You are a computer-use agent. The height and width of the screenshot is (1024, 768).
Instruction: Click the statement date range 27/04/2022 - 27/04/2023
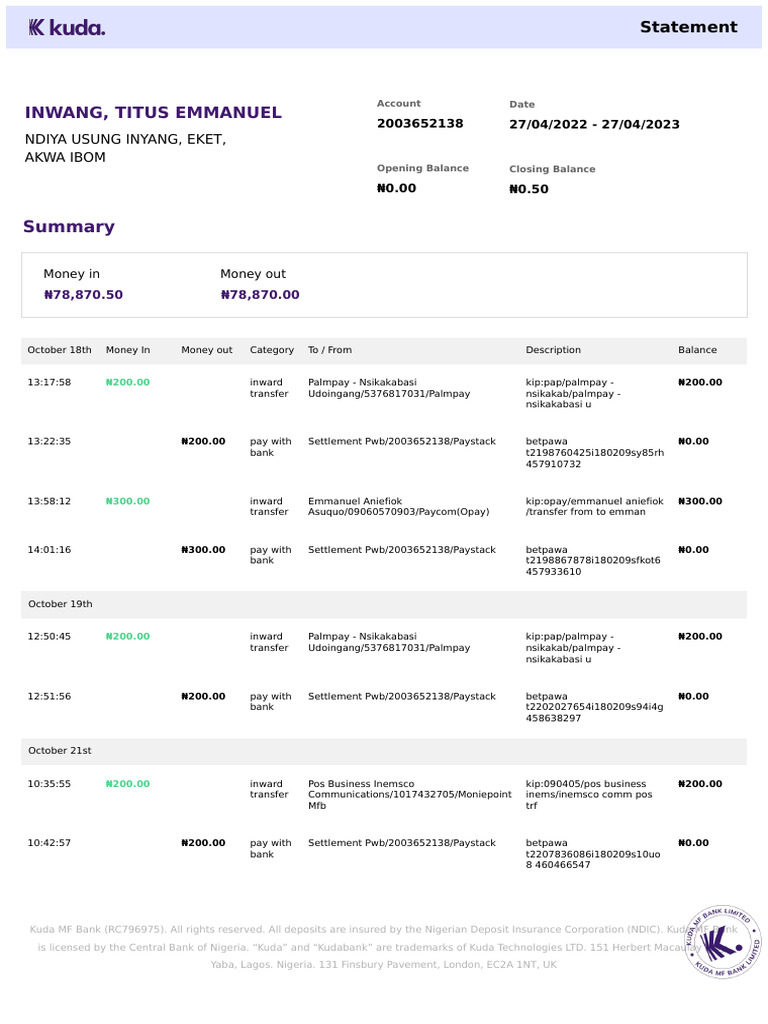pyautogui.click(x=594, y=124)
